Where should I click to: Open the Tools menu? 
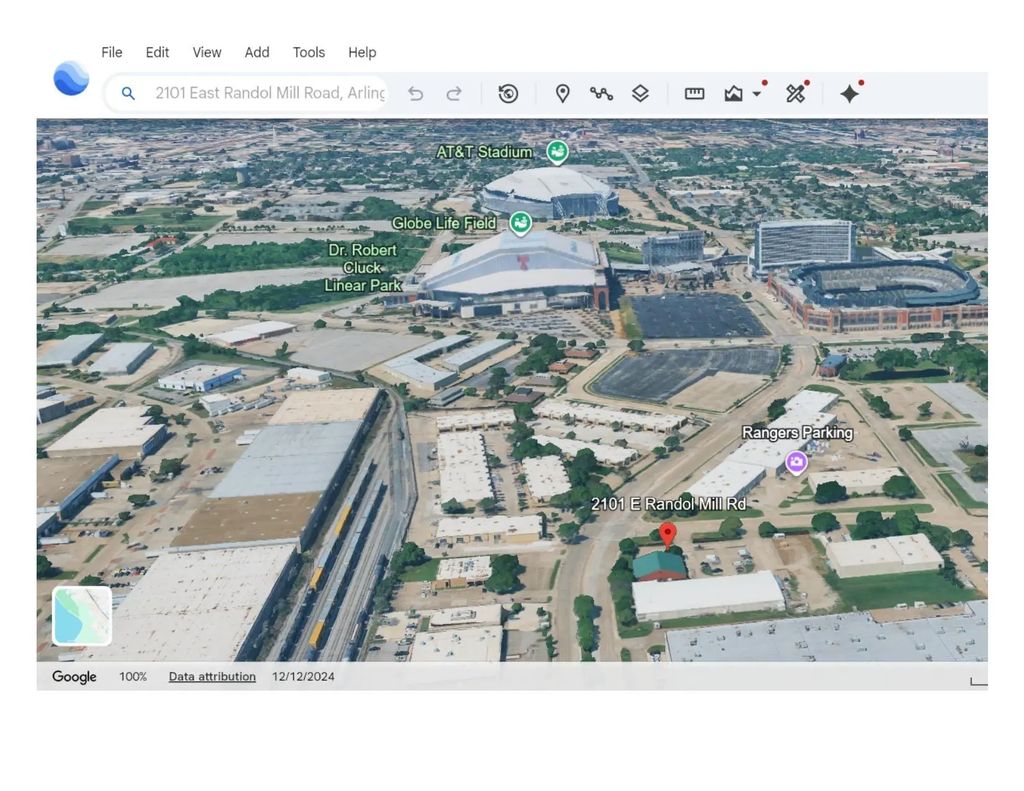309,52
